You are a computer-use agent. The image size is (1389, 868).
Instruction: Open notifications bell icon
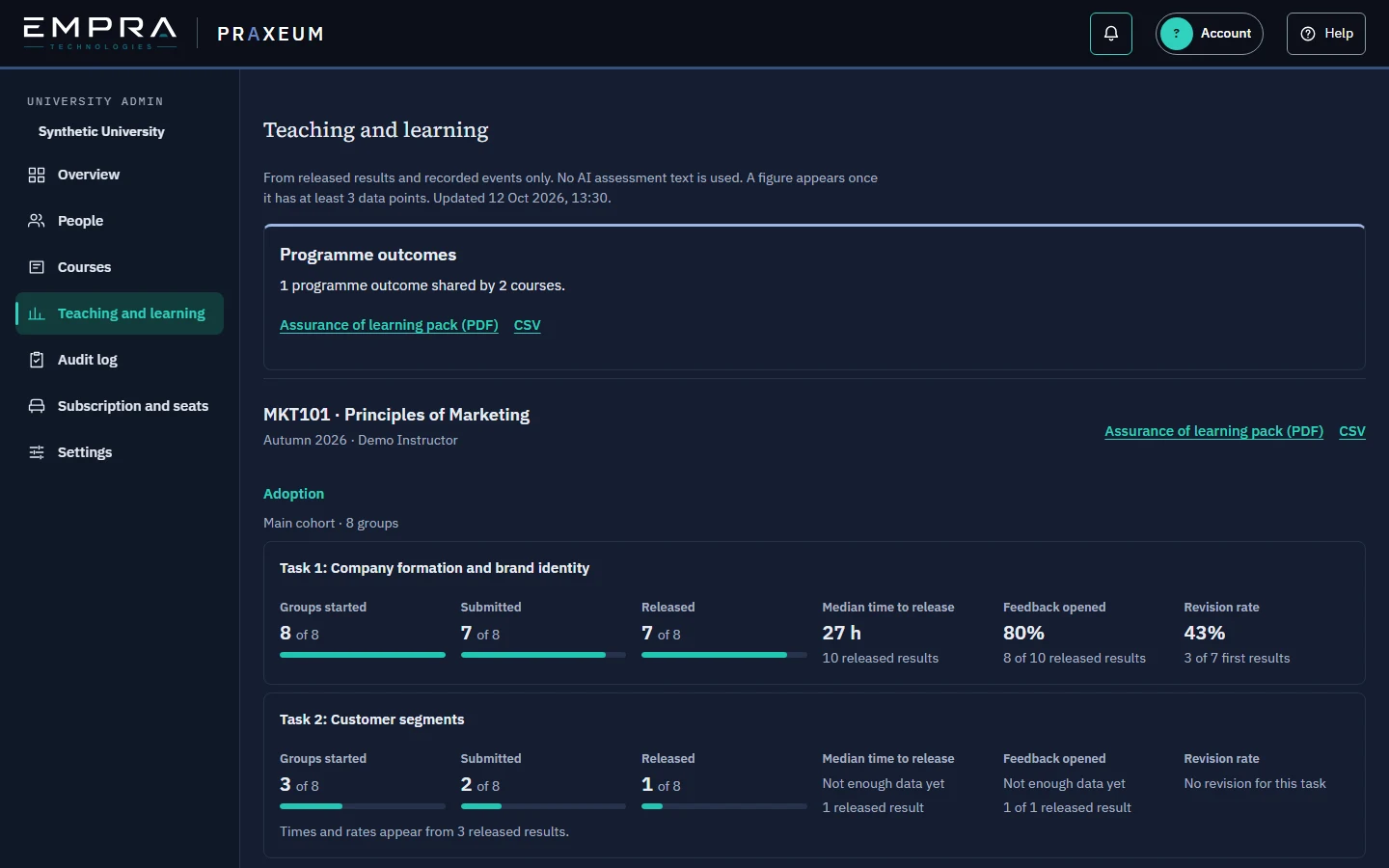point(1111,34)
